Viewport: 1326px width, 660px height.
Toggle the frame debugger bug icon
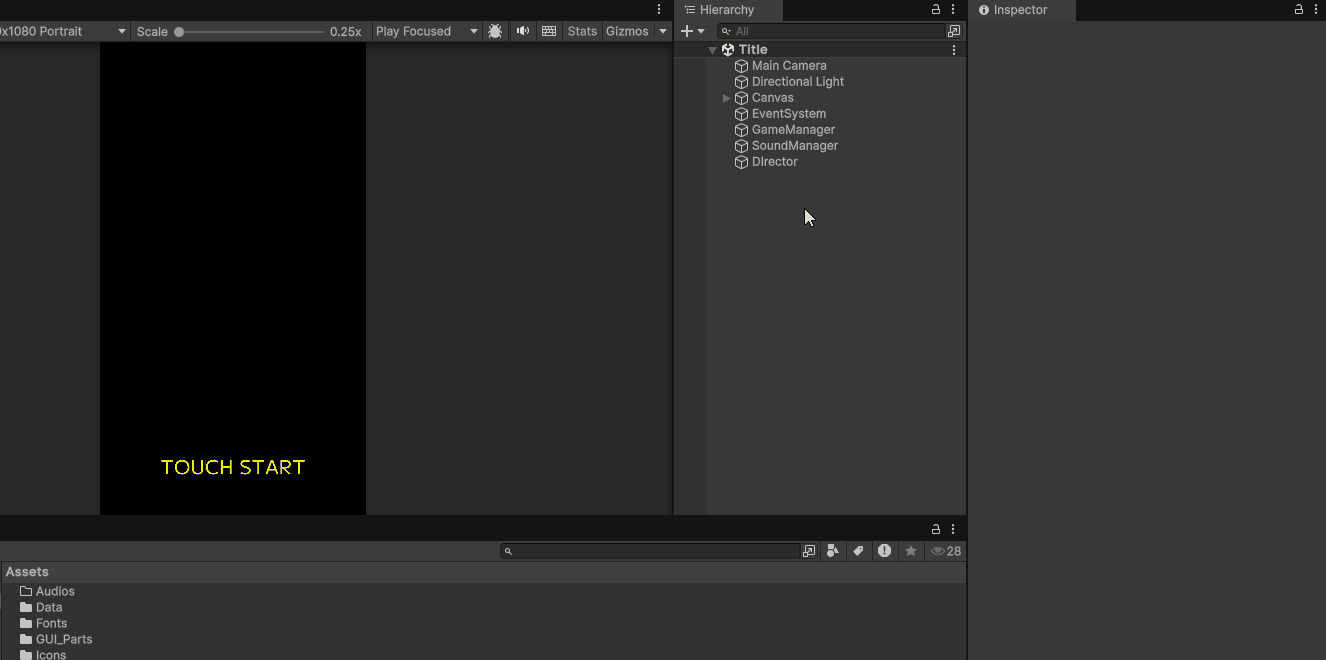pos(495,31)
